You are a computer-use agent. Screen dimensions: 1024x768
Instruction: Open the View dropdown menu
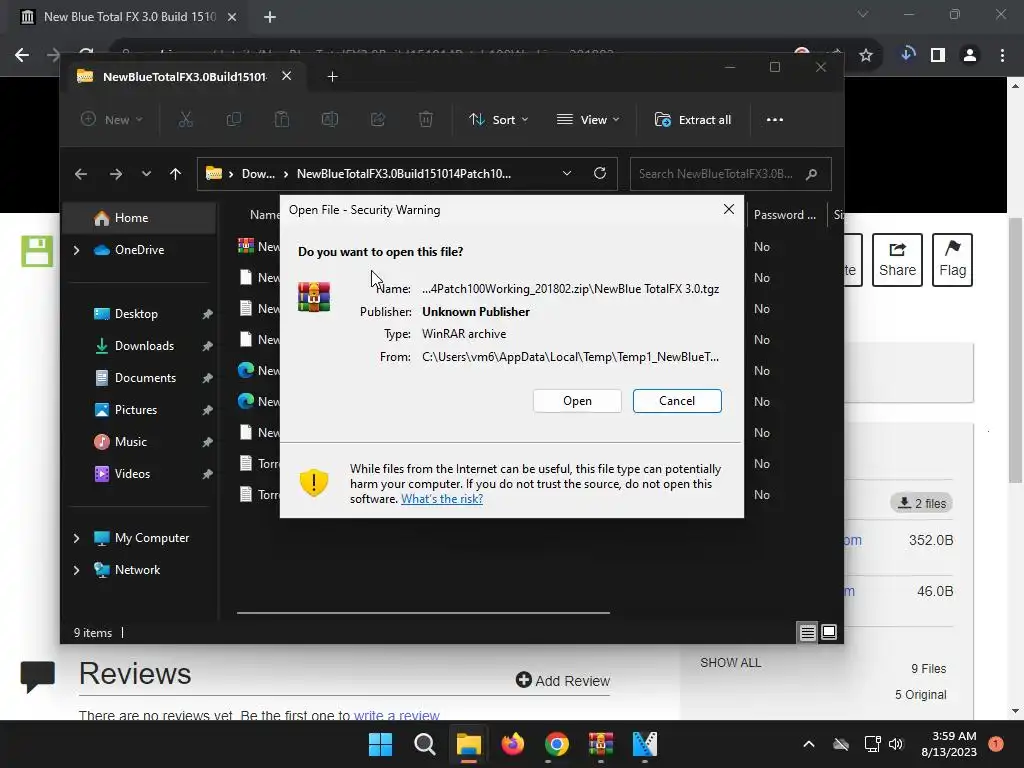coord(588,120)
